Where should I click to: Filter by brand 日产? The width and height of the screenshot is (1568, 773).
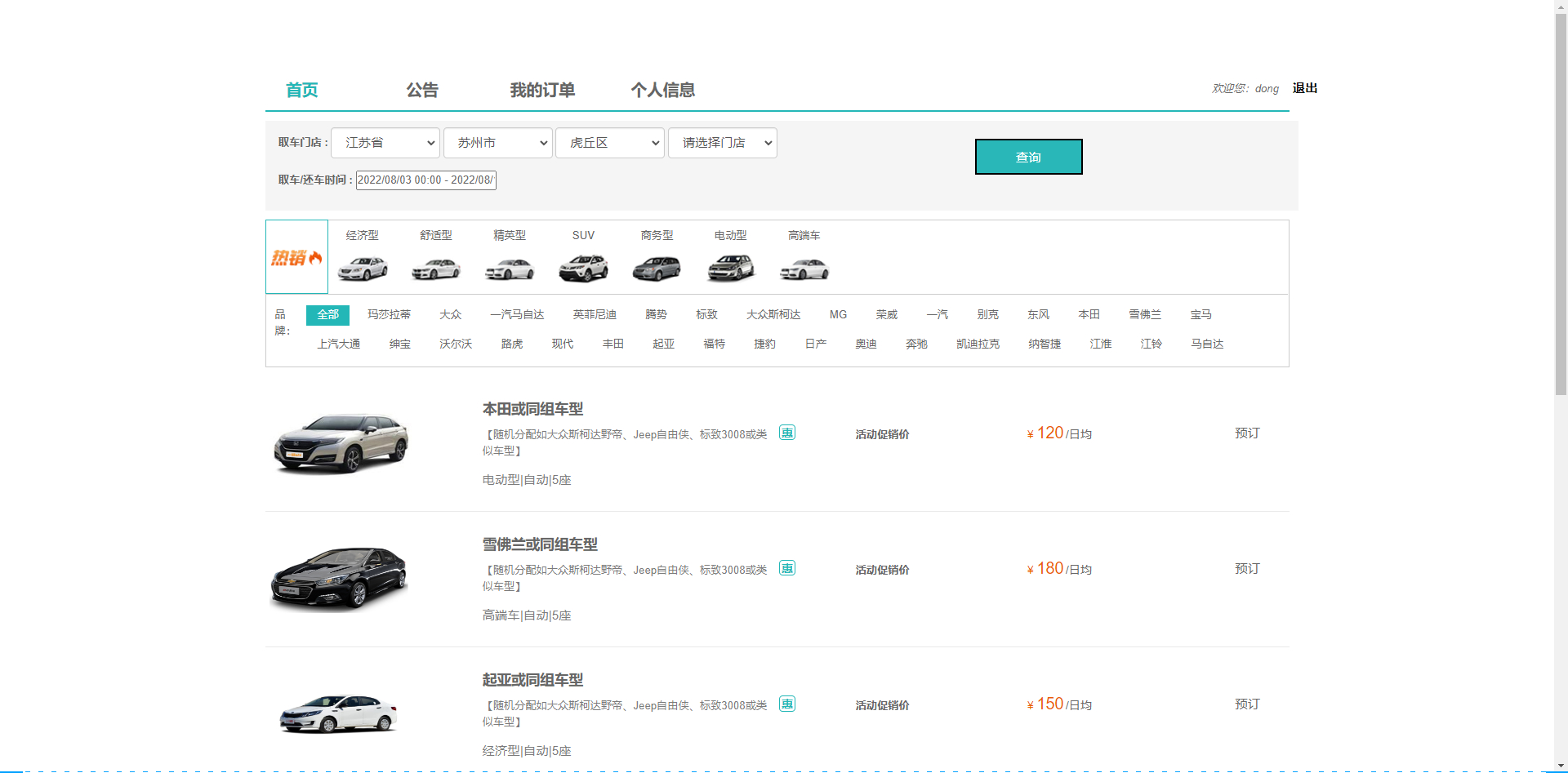(x=816, y=344)
